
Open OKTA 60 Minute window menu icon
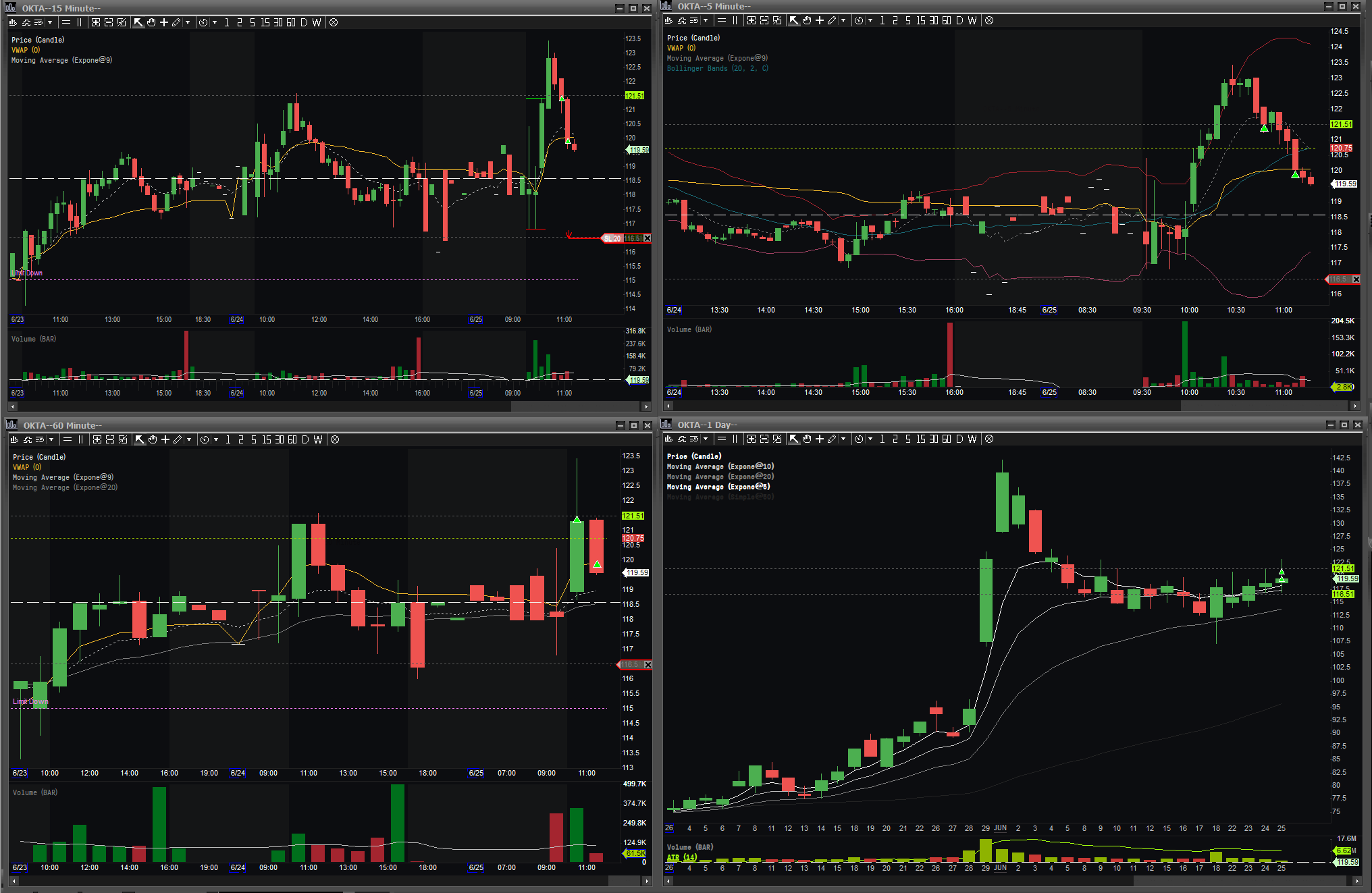coord(11,425)
